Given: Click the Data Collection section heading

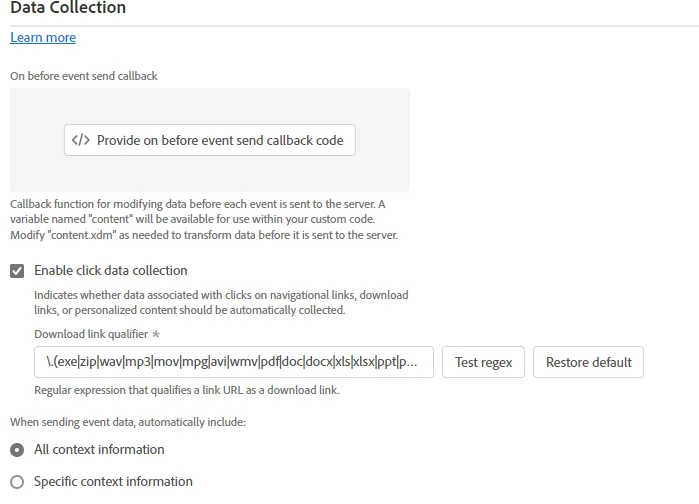Looking at the screenshot, I should (68, 8).
